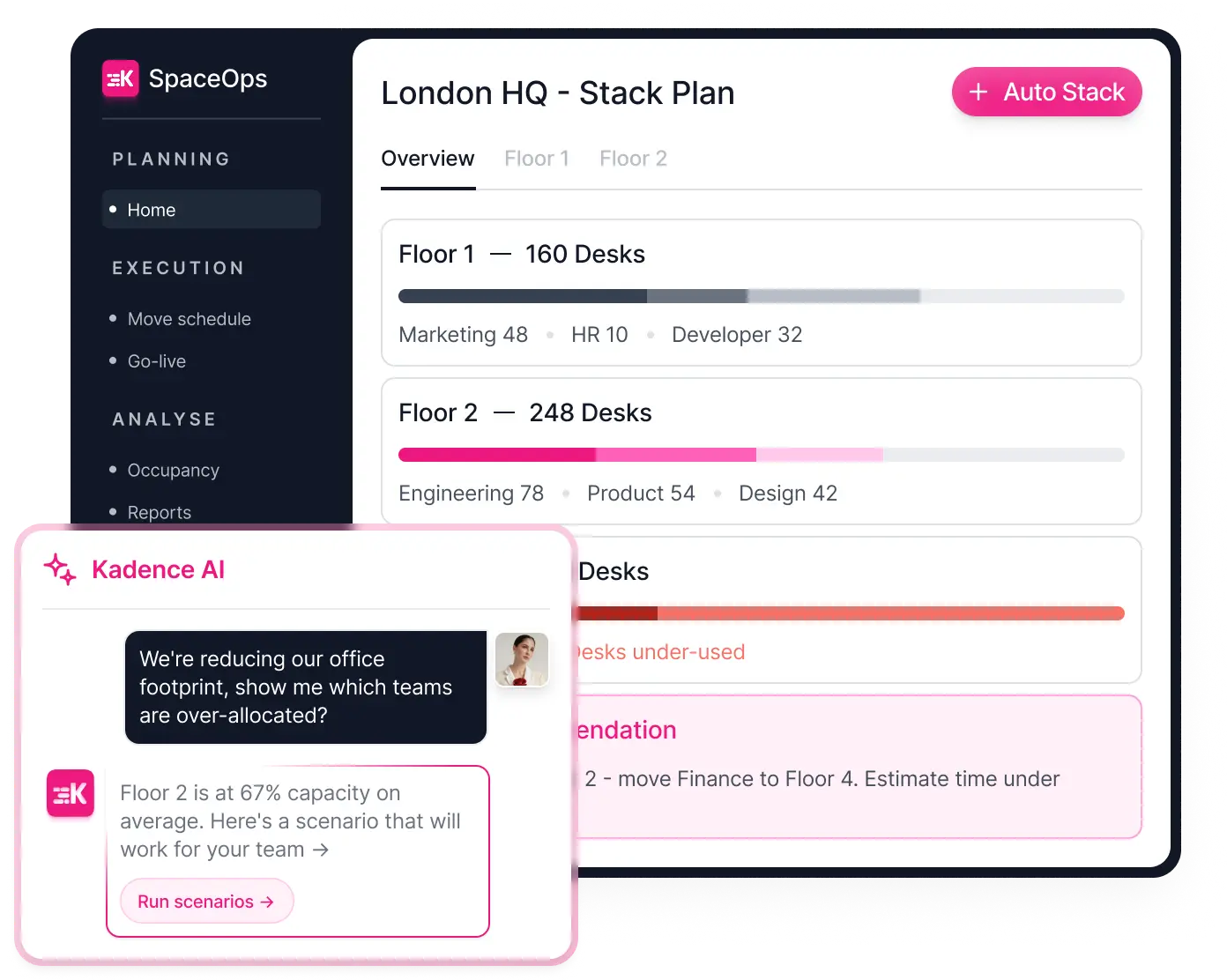Screen dimensions: 1227x980
Task: Open the Floor 1 tab
Action: click(x=536, y=159)
